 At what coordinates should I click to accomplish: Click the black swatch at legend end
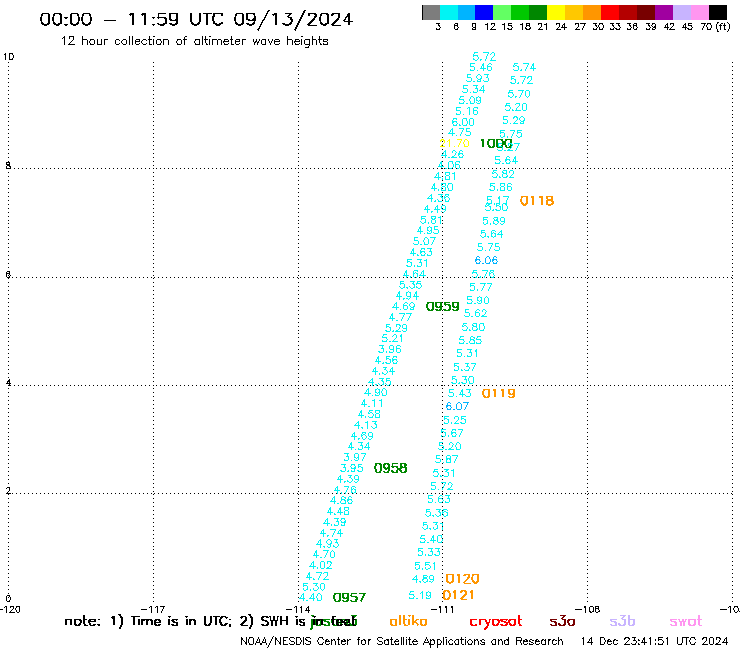coord(718,12)
